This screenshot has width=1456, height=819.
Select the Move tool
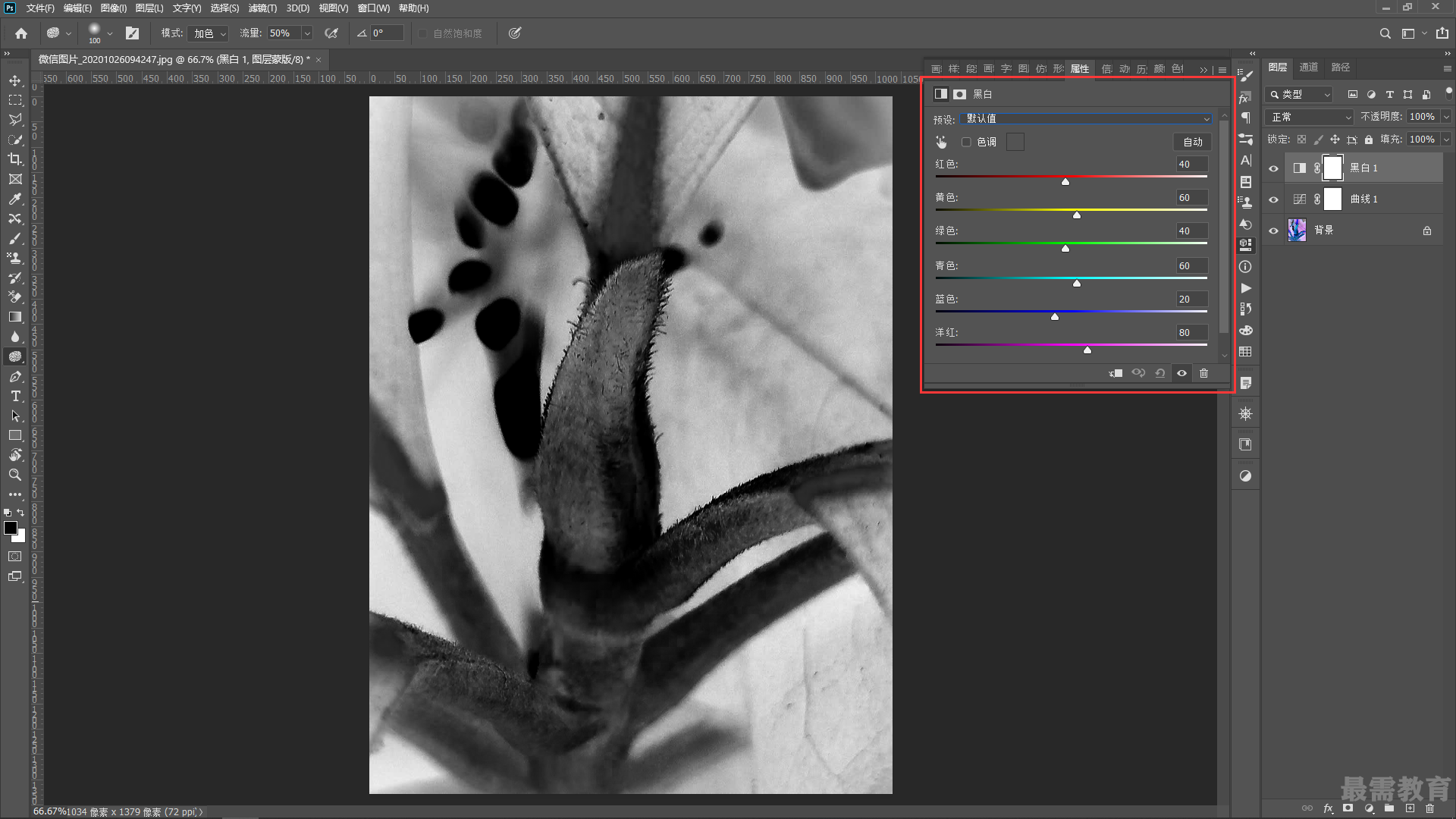[15, 80]
